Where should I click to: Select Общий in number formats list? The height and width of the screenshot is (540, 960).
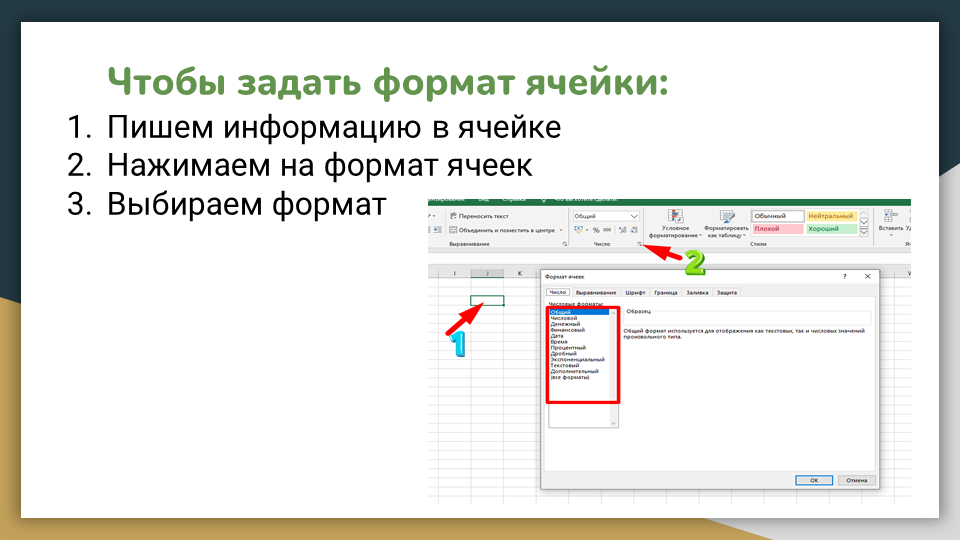pyautogui.click(x=579, y=312)
